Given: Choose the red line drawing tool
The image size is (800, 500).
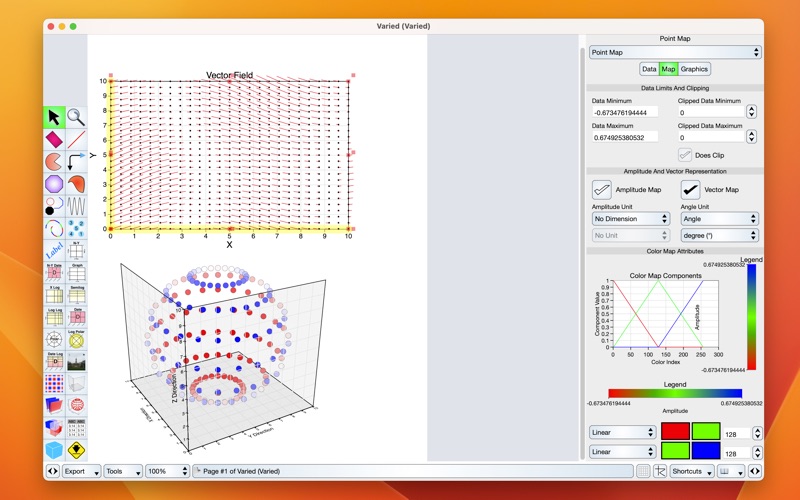Looking at the screenshot, I should coord(76,139).
